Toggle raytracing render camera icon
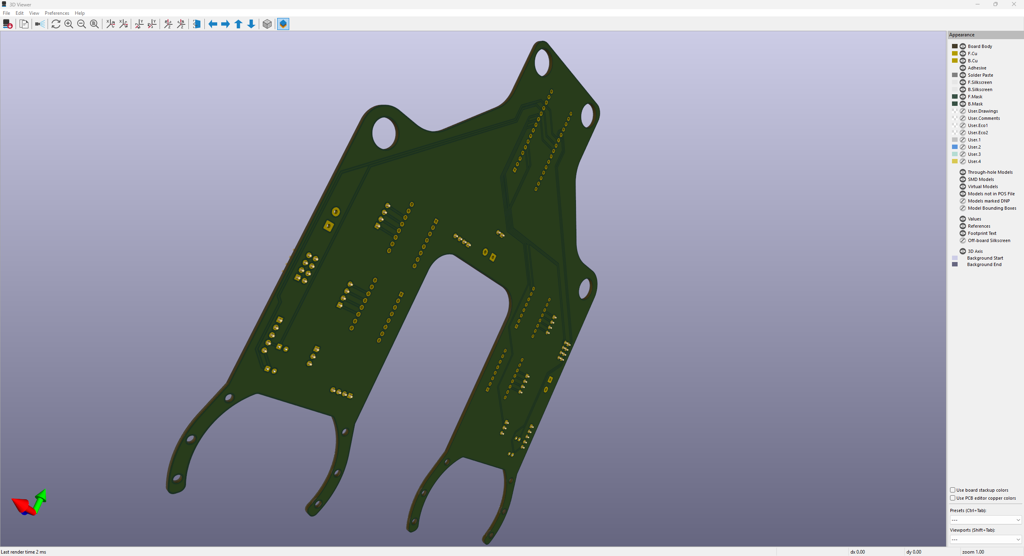 [x=40, y=24]
